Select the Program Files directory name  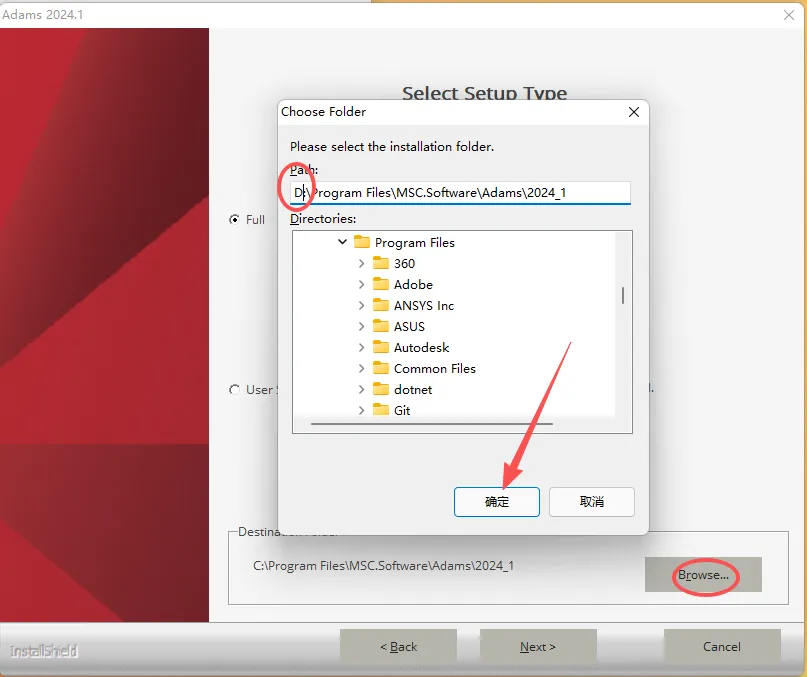415,242
